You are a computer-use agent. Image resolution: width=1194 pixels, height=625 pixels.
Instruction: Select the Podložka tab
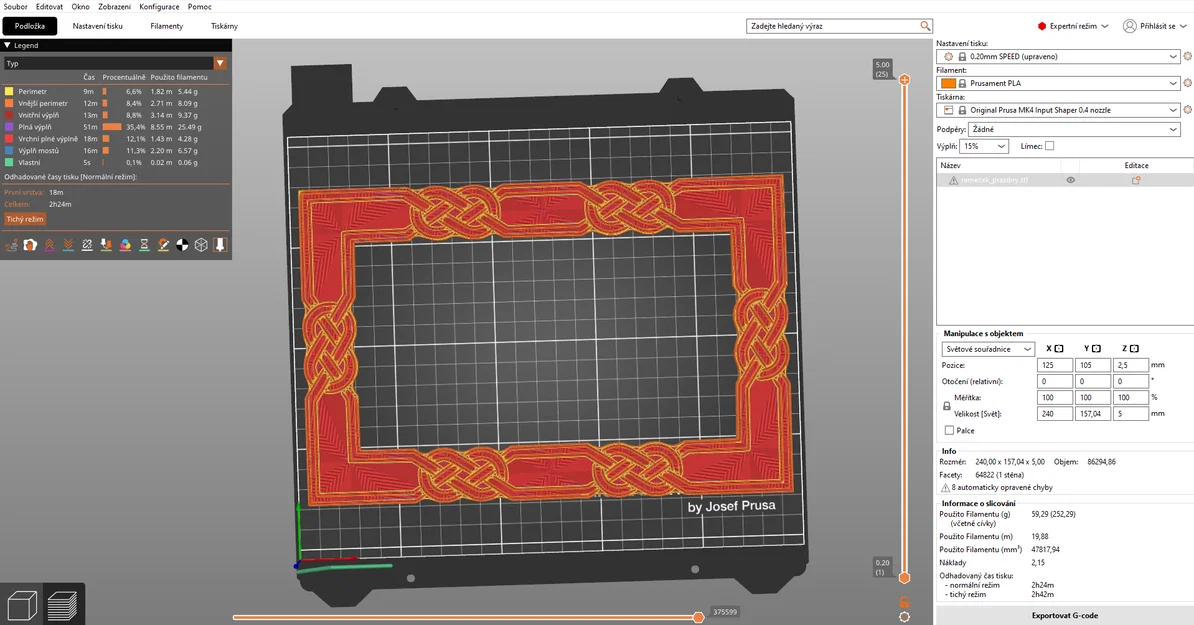click(30, 26)
